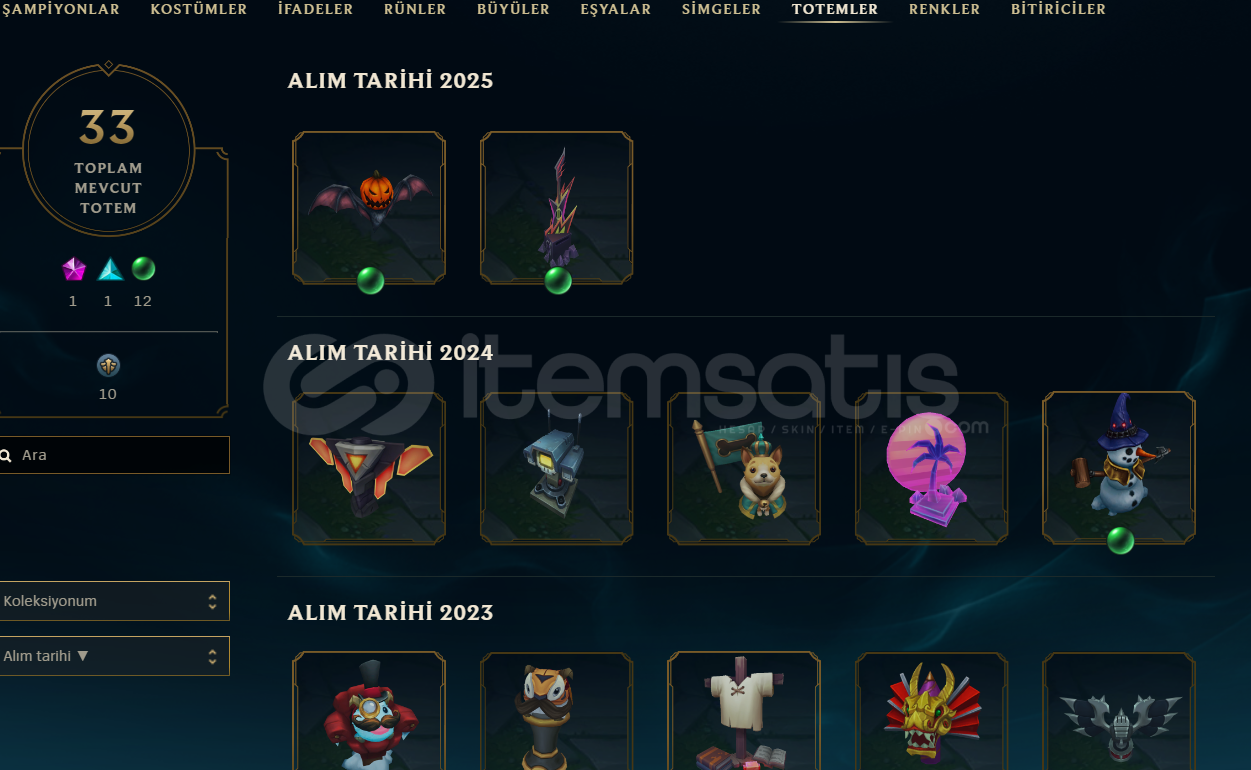Click the legacy emblem icon above 10
This screenshot has height=770, width=1251.
pos(108,365)
